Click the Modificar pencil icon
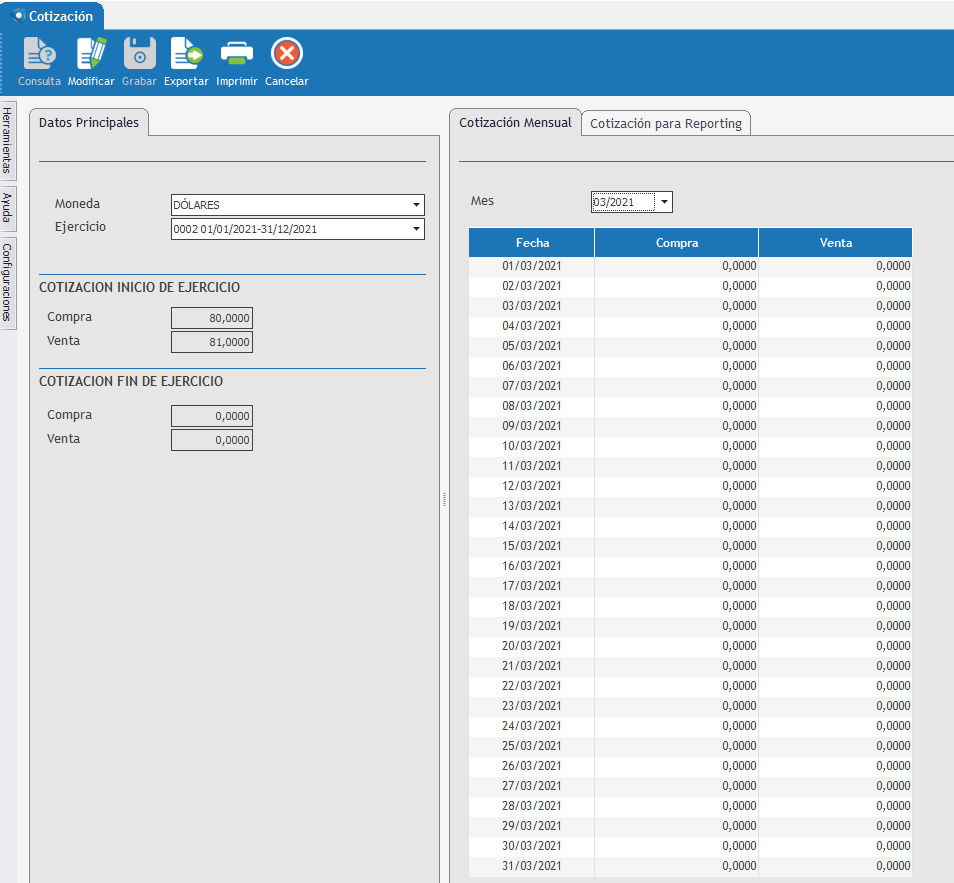954x883 pixels. coord(91,55)
